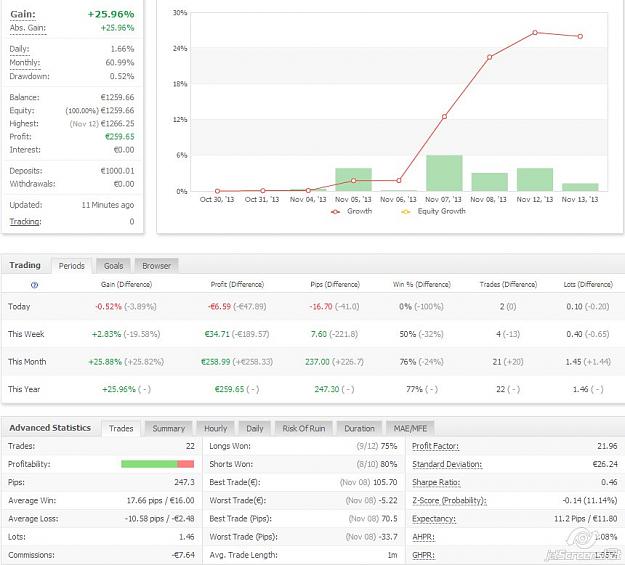625x565 pixels.
Task: Click the blue help question mark icon
Action: click(x=34, y=285)
